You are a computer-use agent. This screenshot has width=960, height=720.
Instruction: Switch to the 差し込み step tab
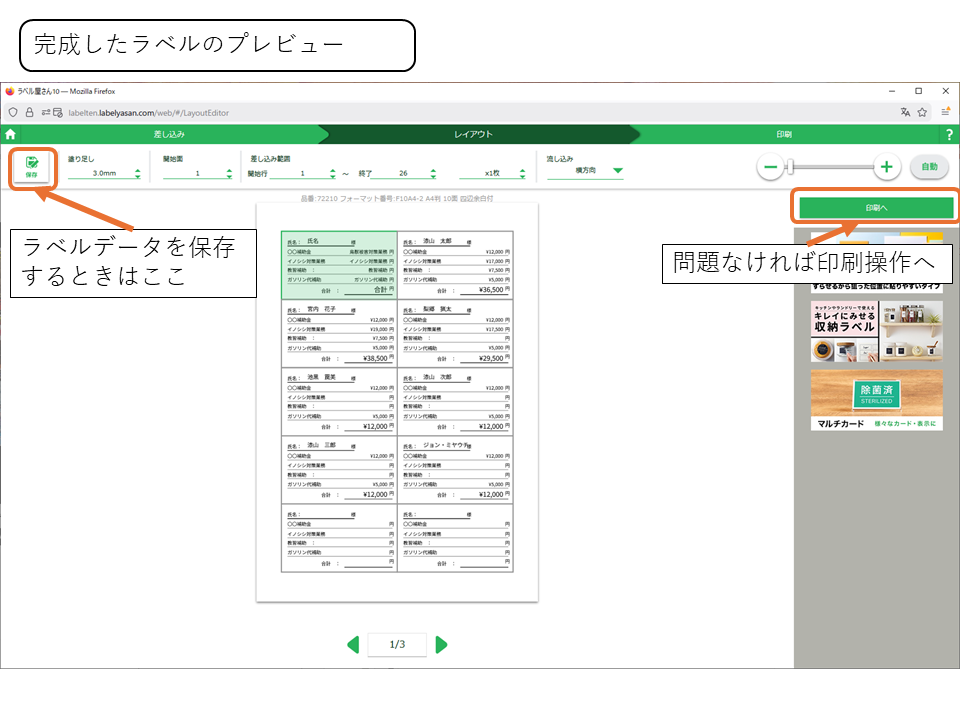[x=168, y=134]
